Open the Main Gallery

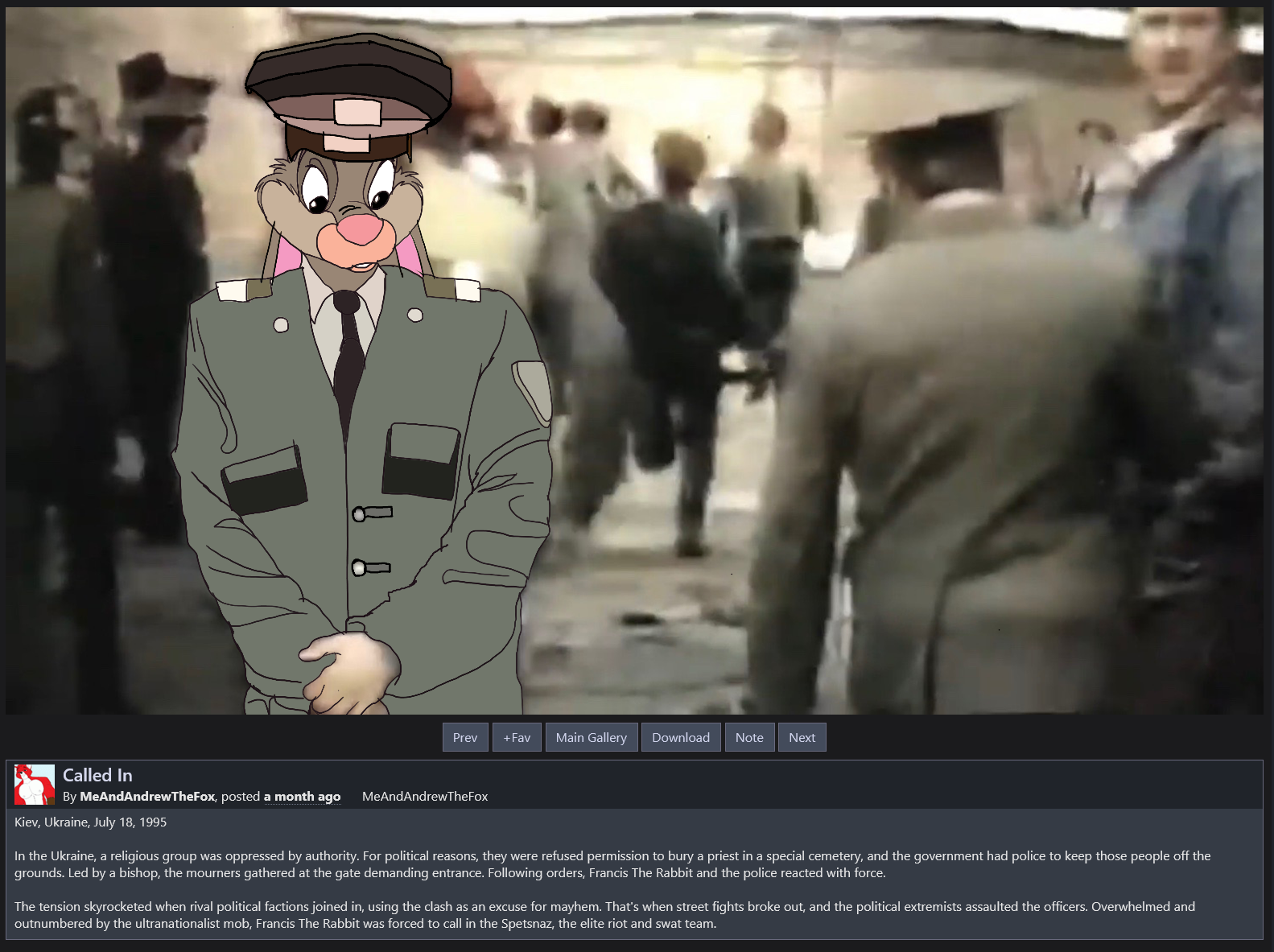tap(592, 737)
